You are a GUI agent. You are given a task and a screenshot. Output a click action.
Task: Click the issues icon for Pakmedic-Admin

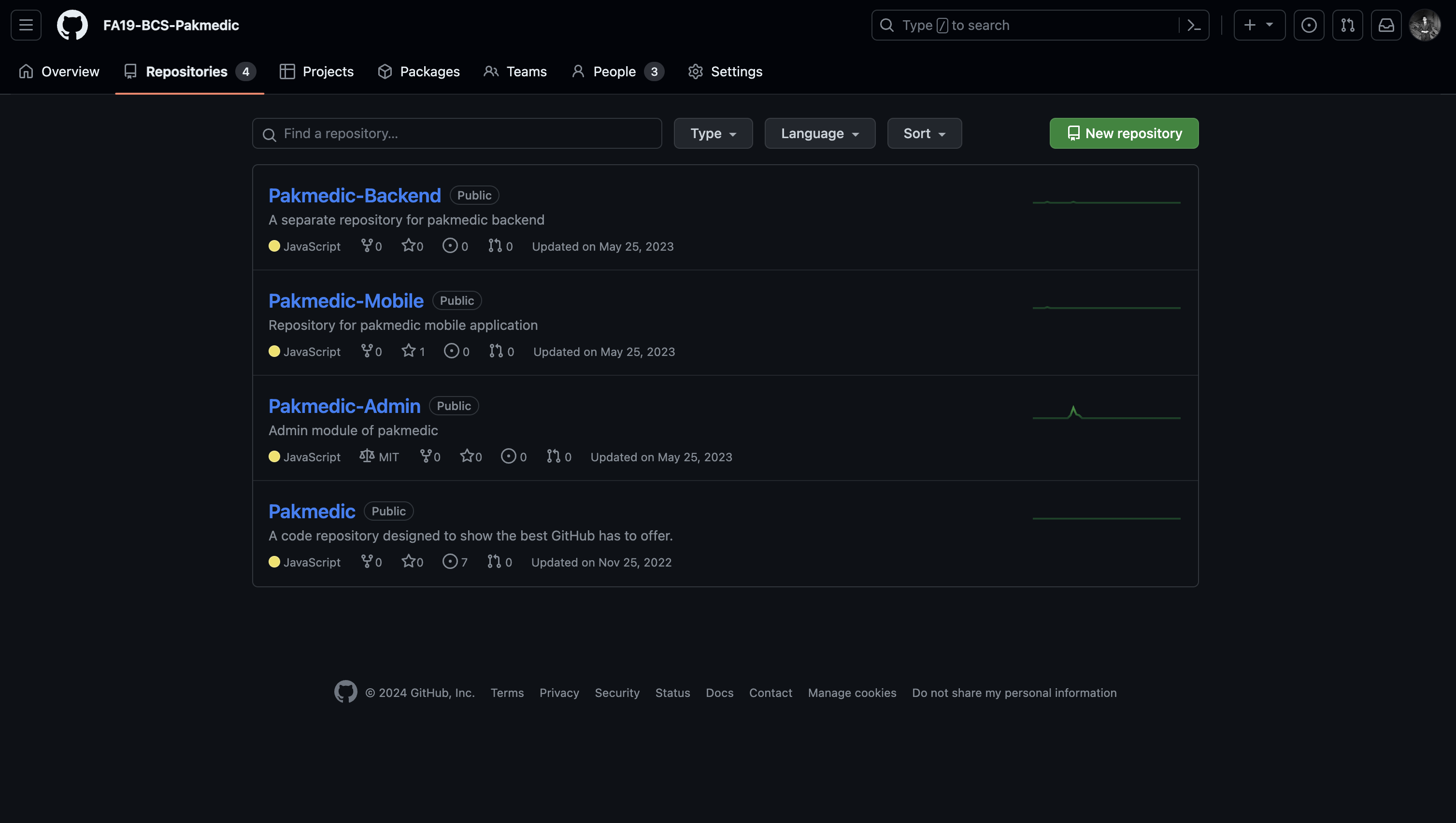(x=509, y=455)
